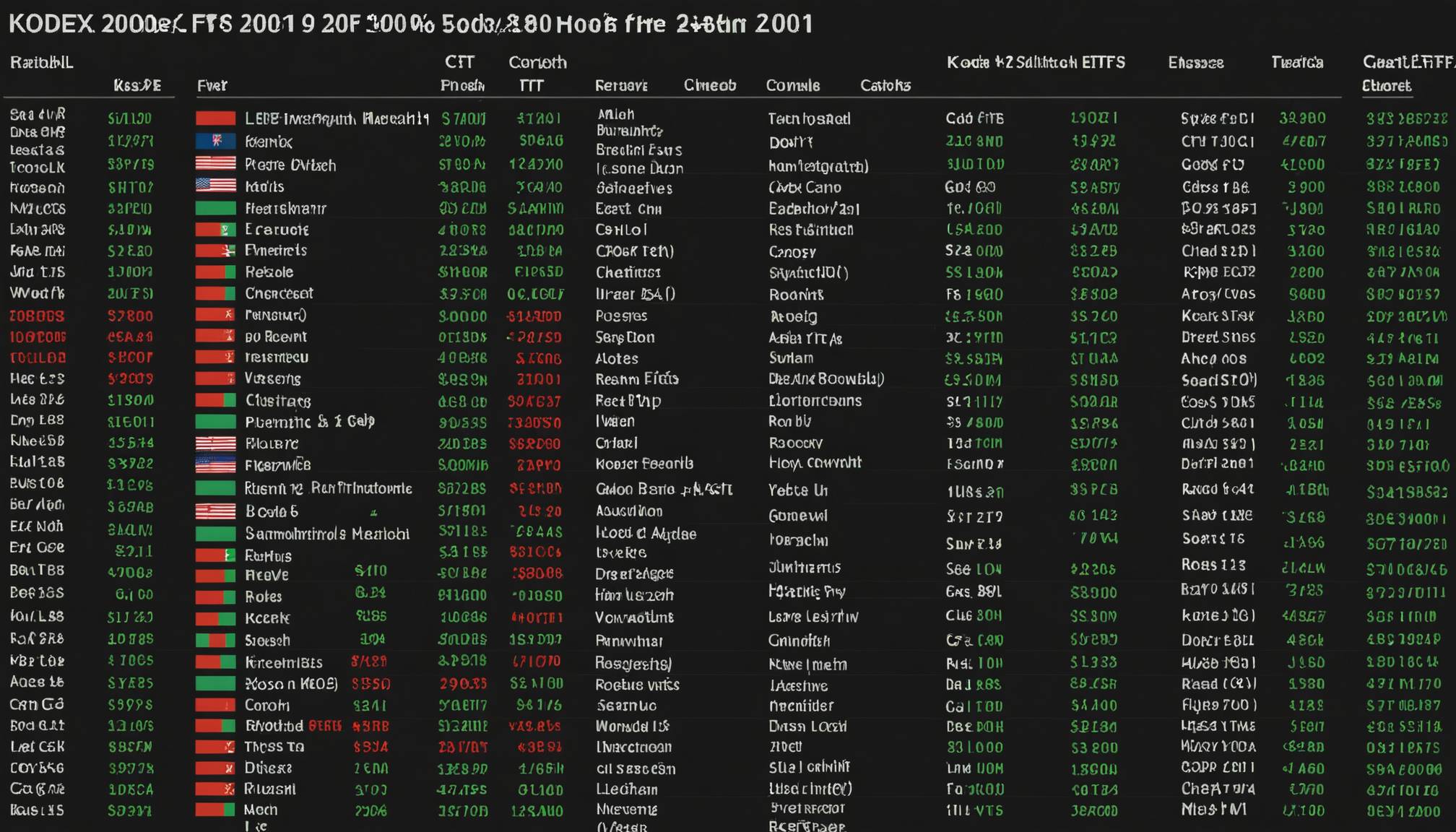The height and width of the screenshot is (832, 1456).
Task: Click the flag icon beside "Dthexa"
Action: [215, 768]
